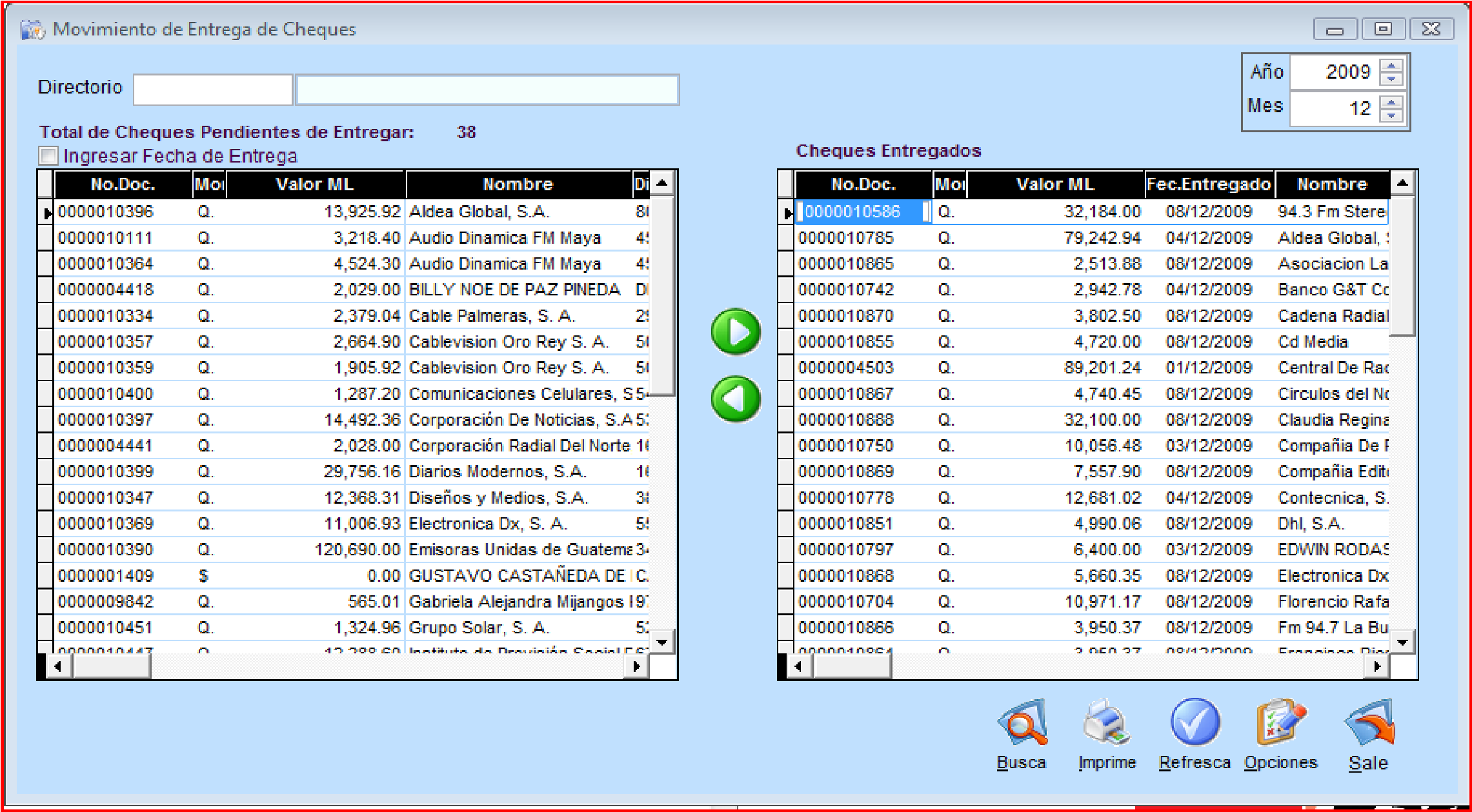Increase the Año value with up arrow

1391,66
